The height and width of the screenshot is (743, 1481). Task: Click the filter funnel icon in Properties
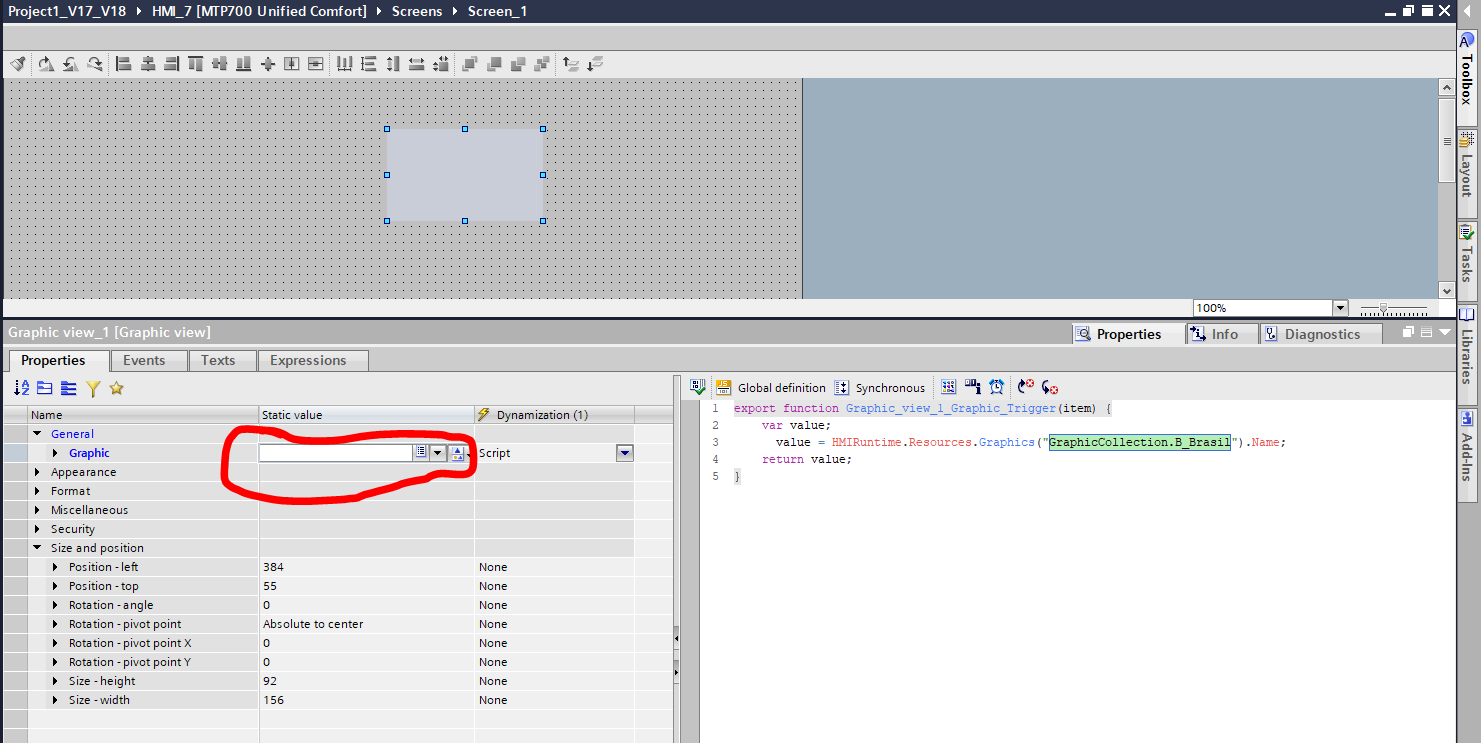click(x=93, y=388)
